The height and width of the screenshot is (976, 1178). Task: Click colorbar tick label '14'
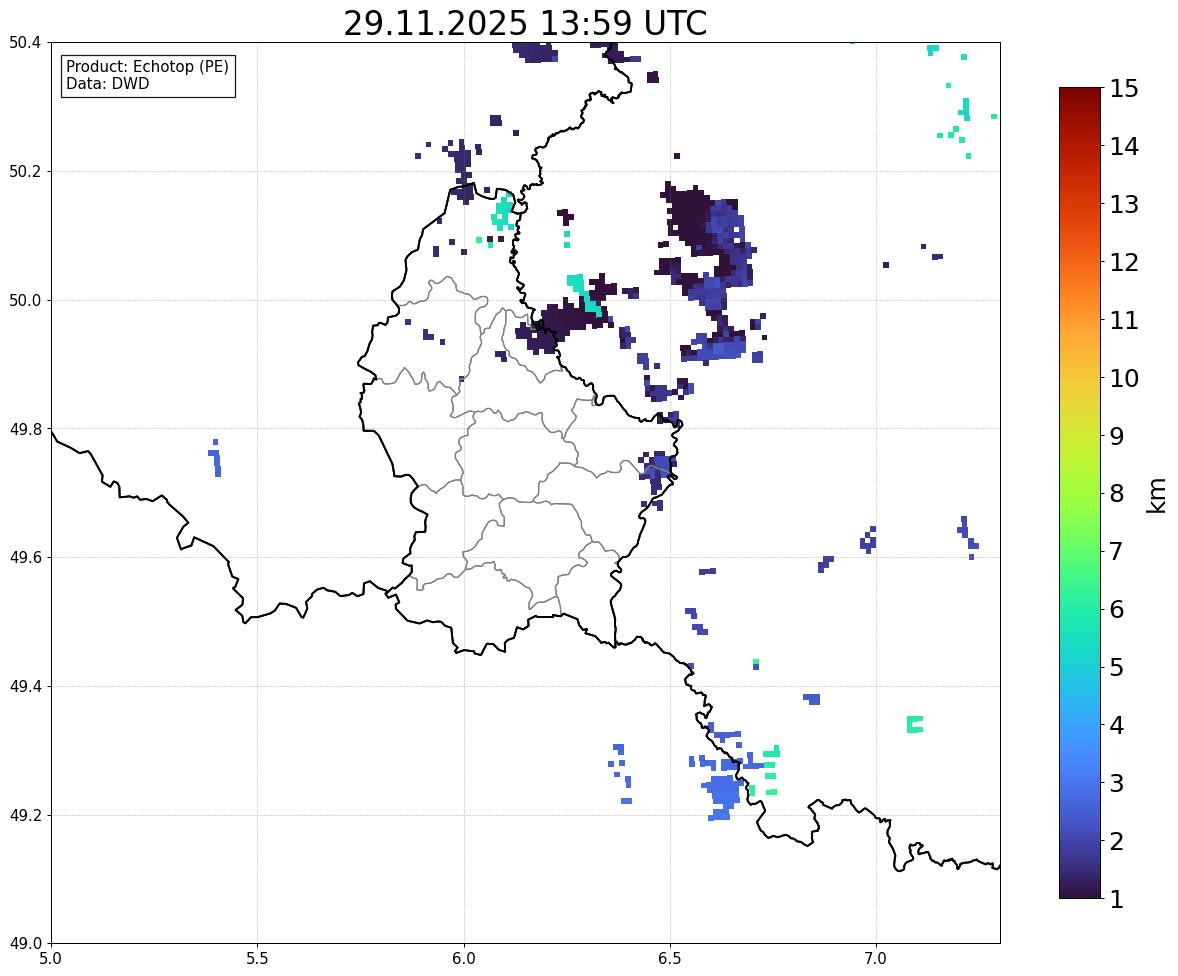tap(1124, 147)
